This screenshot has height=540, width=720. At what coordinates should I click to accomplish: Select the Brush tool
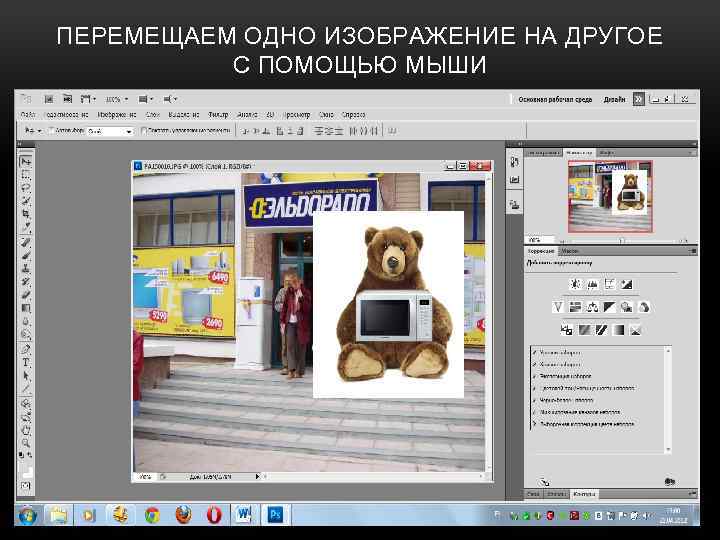(x=26, y=255)
